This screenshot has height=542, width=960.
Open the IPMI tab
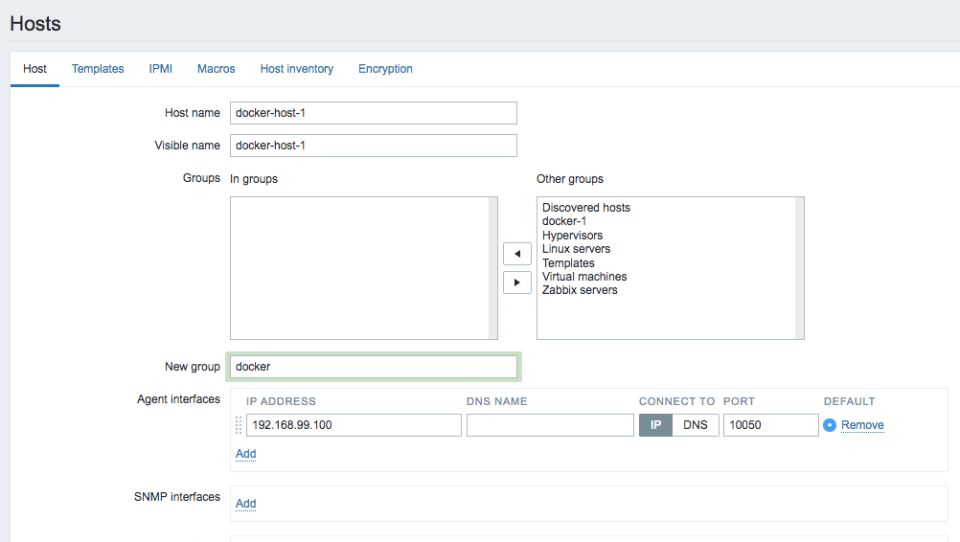click(160, 69)
